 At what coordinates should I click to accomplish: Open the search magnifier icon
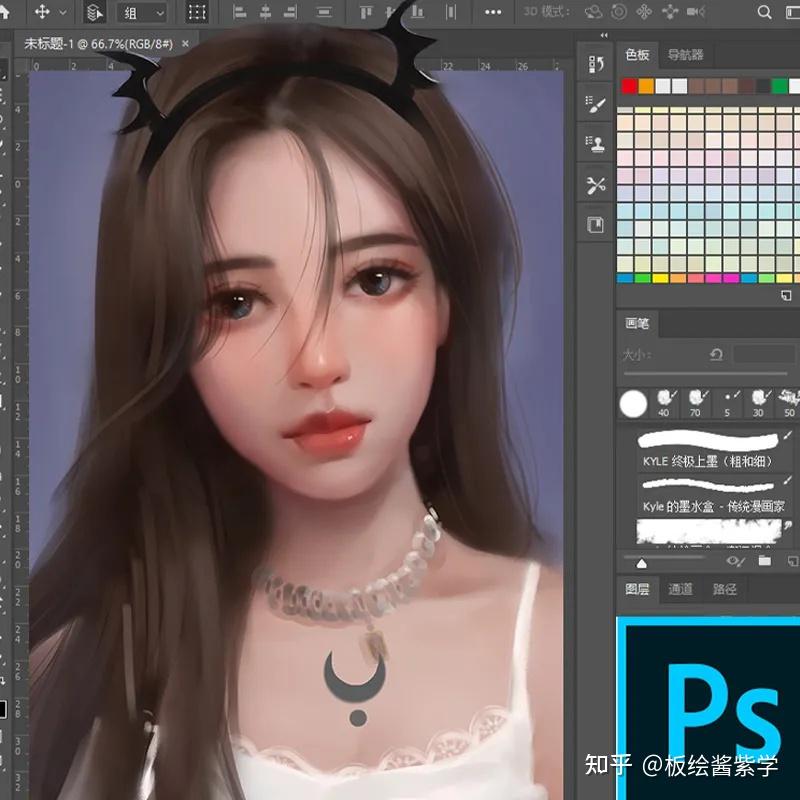pos(764,12)
